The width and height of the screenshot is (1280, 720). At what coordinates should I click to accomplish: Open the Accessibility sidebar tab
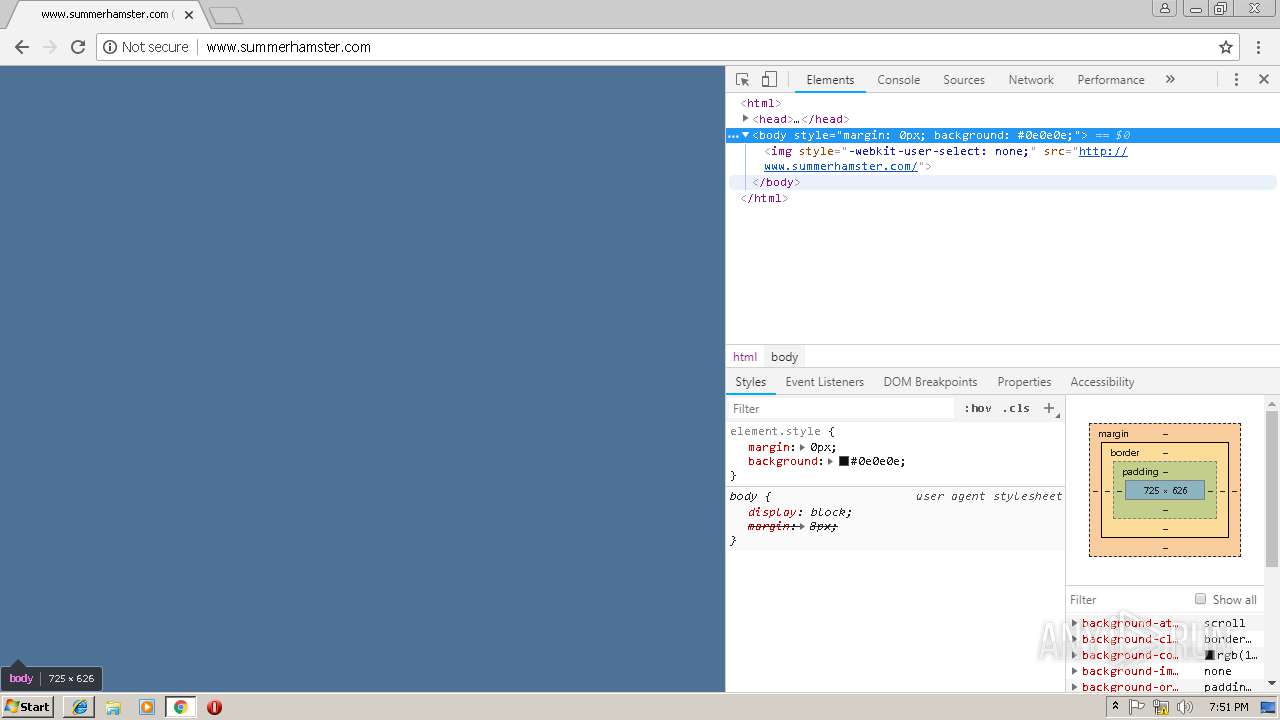(x=1102, y=382)
